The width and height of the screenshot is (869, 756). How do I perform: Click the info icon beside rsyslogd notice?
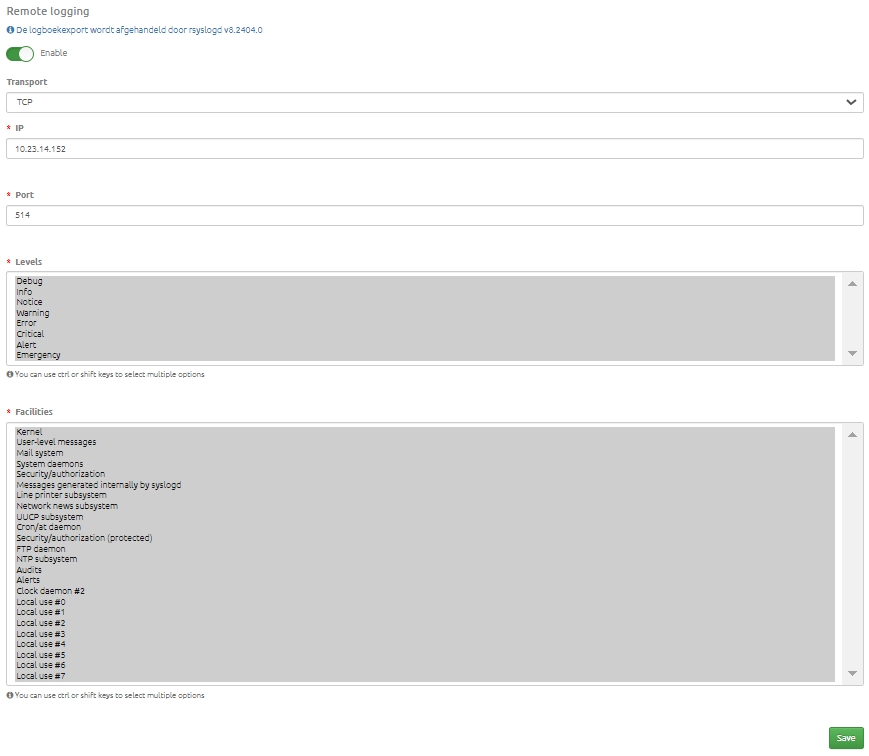point(10,30)
